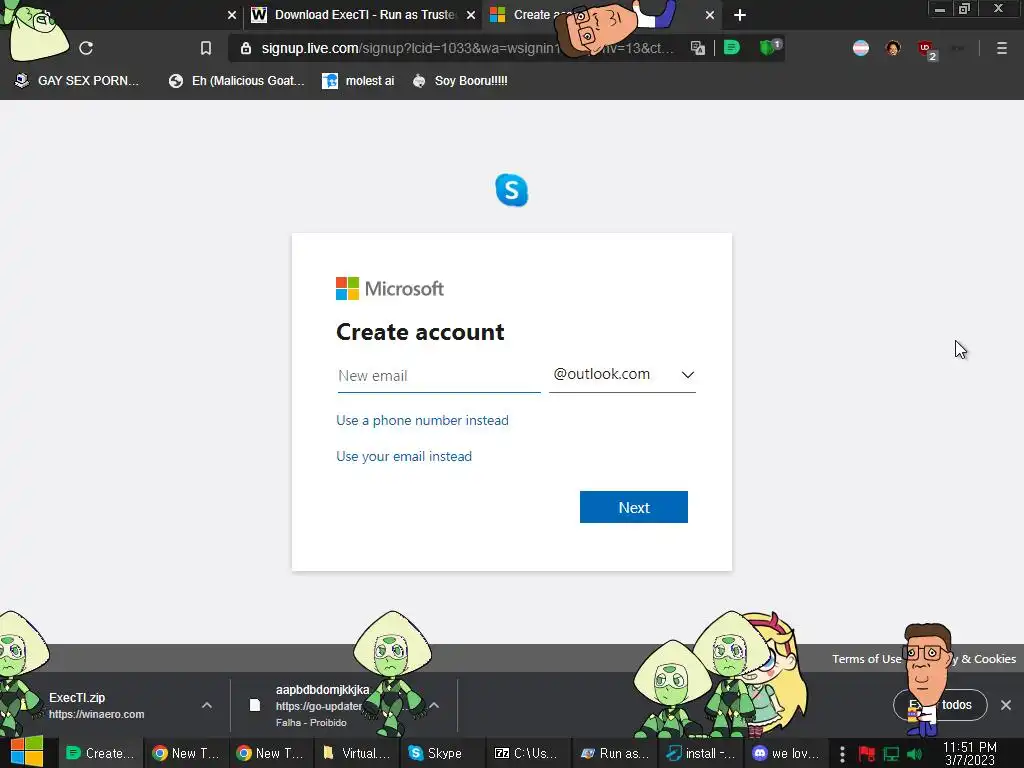The image size is (1024, 768).
Task: Focus the New email input field
Action: [x=439, y=376]
